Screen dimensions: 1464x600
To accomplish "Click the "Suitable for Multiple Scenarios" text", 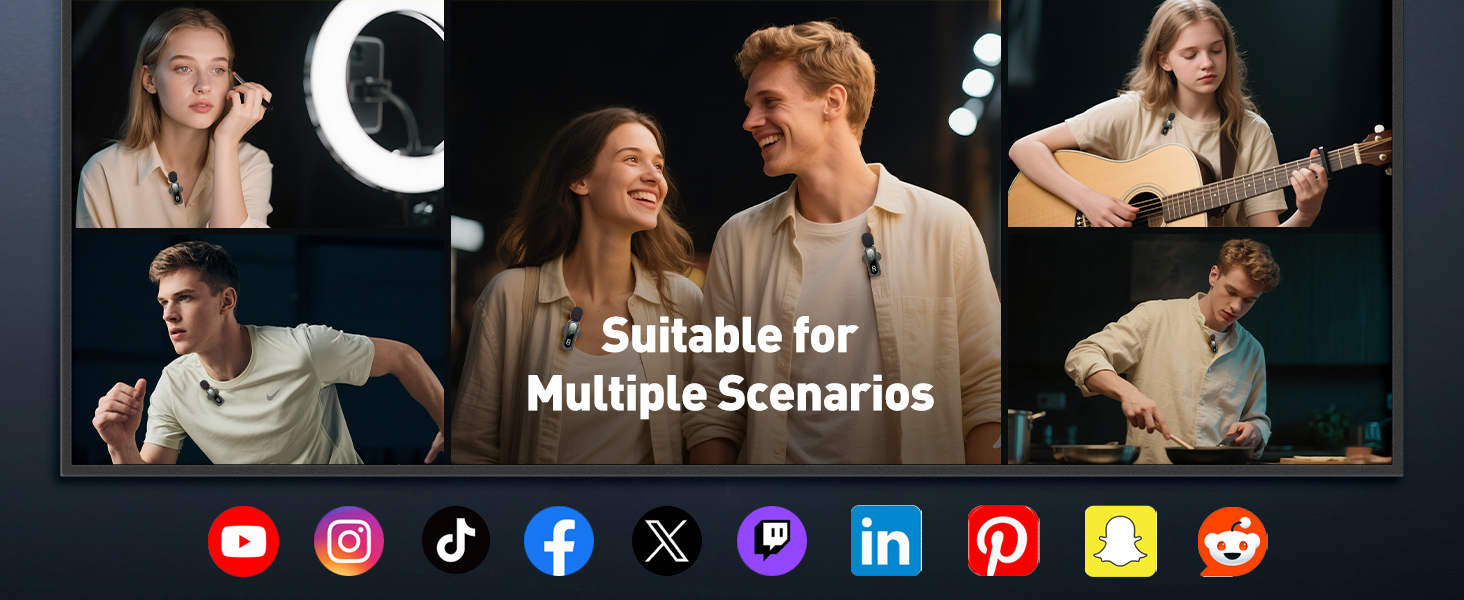I will coord(730,365).
